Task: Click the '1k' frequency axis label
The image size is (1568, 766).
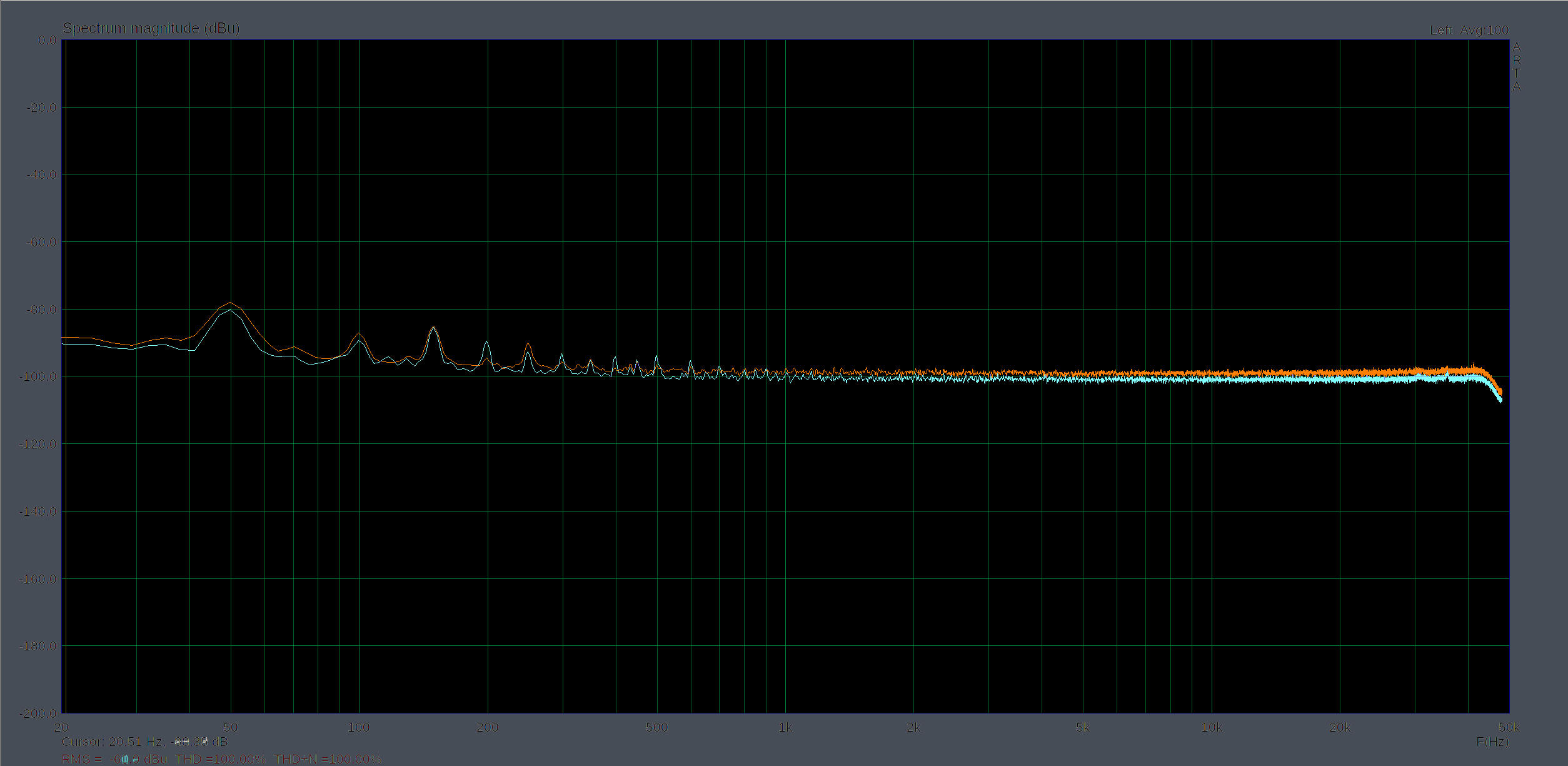Action: tap(785, 727)
